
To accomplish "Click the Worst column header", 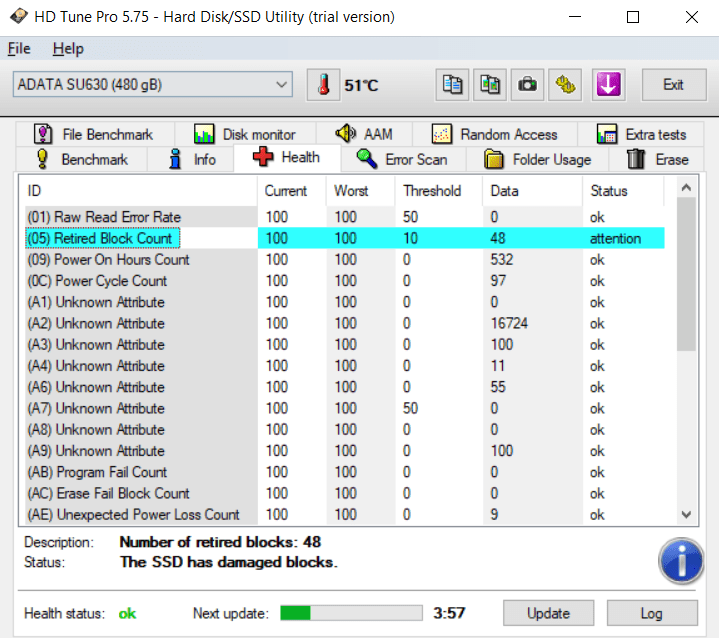I will [360, 191].
